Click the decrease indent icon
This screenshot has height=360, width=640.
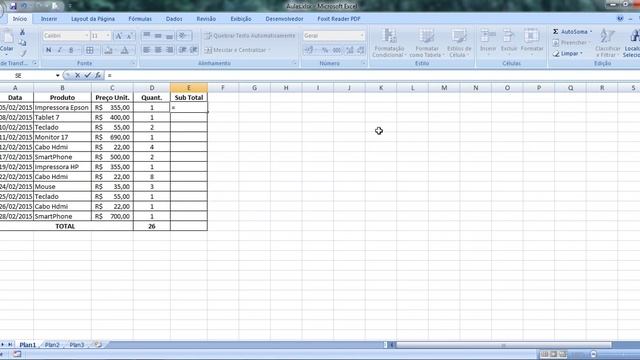click(x=182, y=50)
